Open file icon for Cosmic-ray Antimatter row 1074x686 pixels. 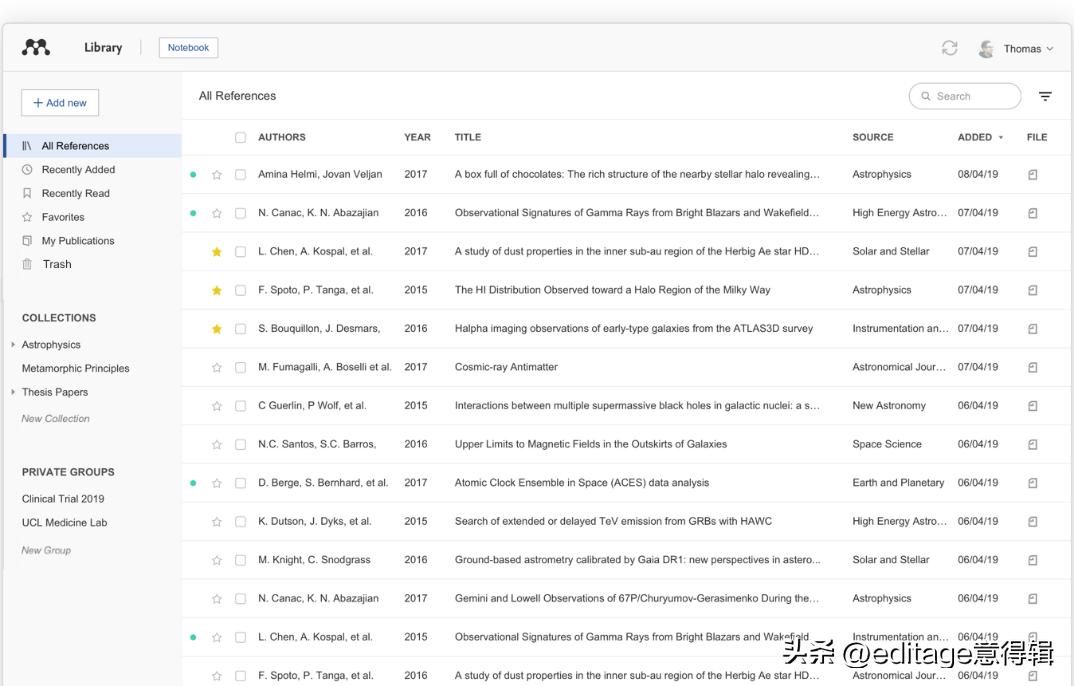click(x=1032, y=368)
